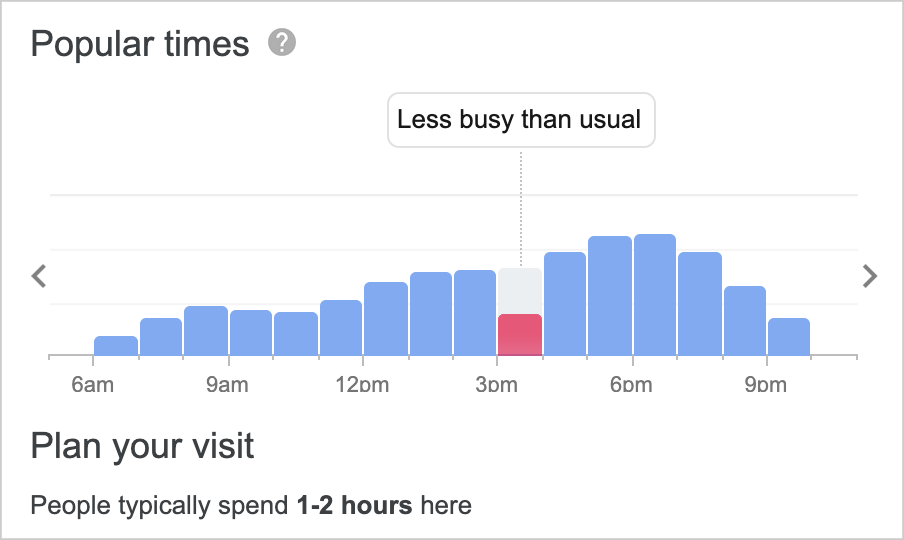Click the 9am popularity bar
Viewport: 904px width, 540px height.
251,333
